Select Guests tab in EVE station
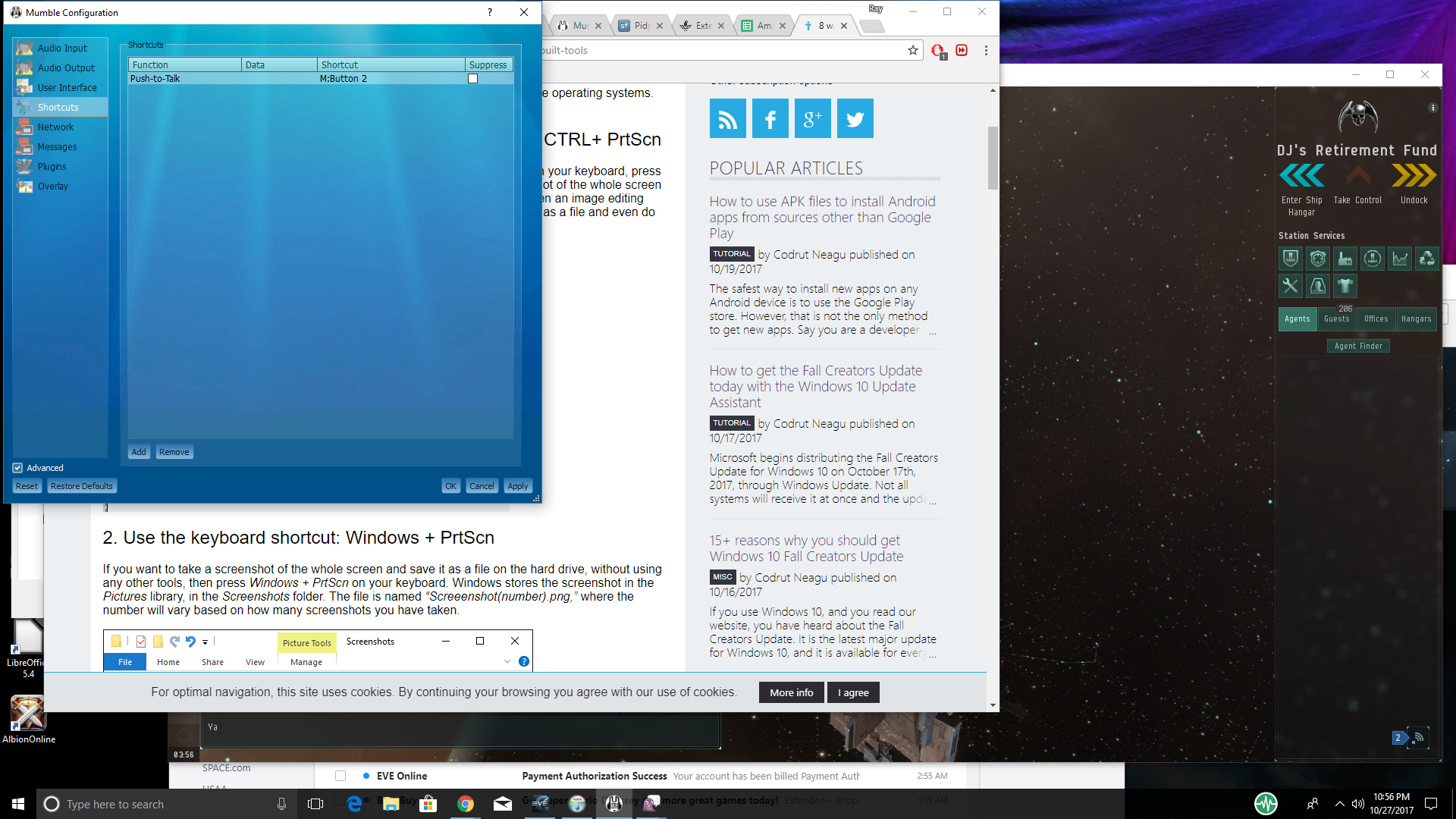 [x=1336, y=318]
